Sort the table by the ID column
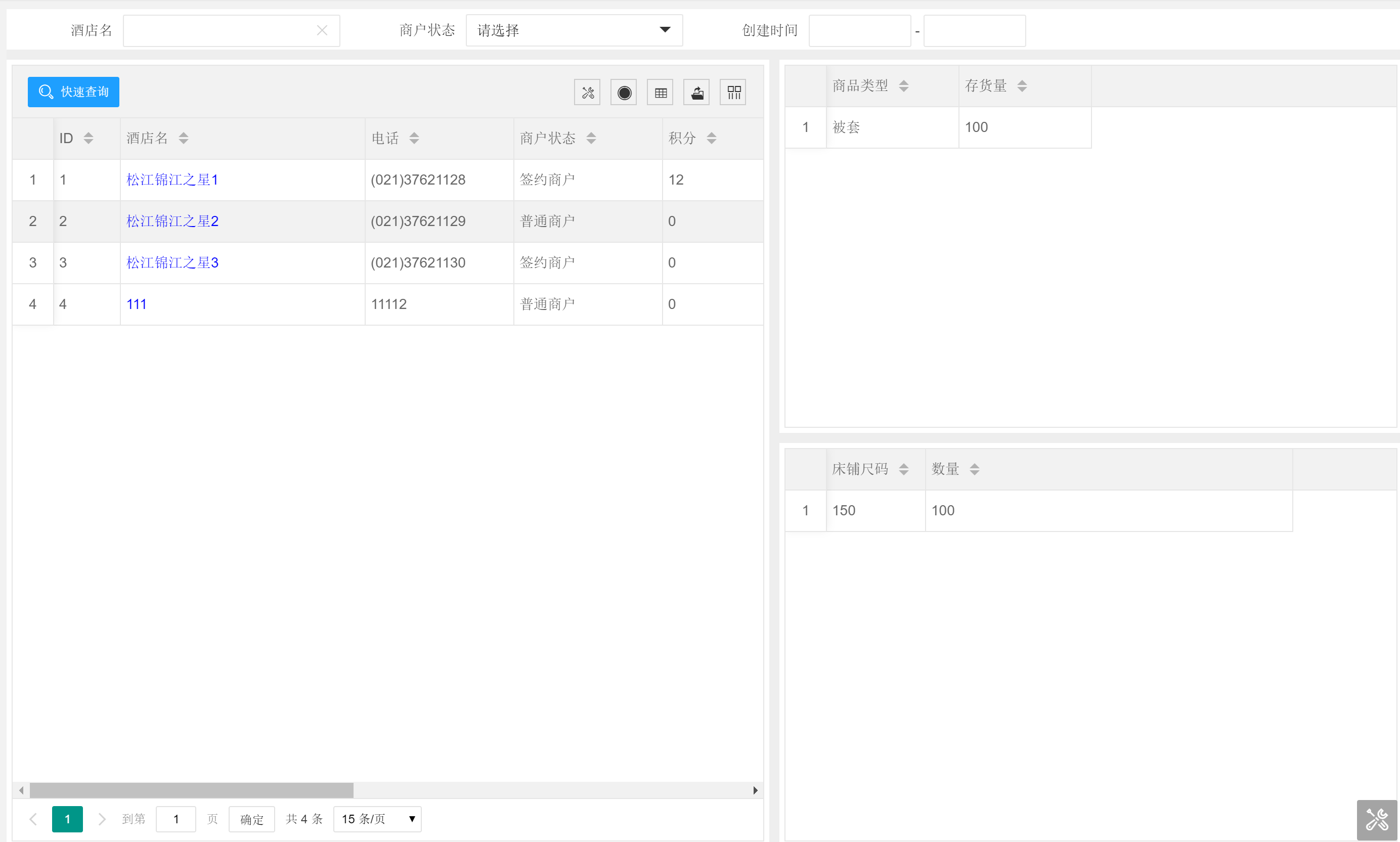Screen dimensions: 1400x842 click(89, 138)
